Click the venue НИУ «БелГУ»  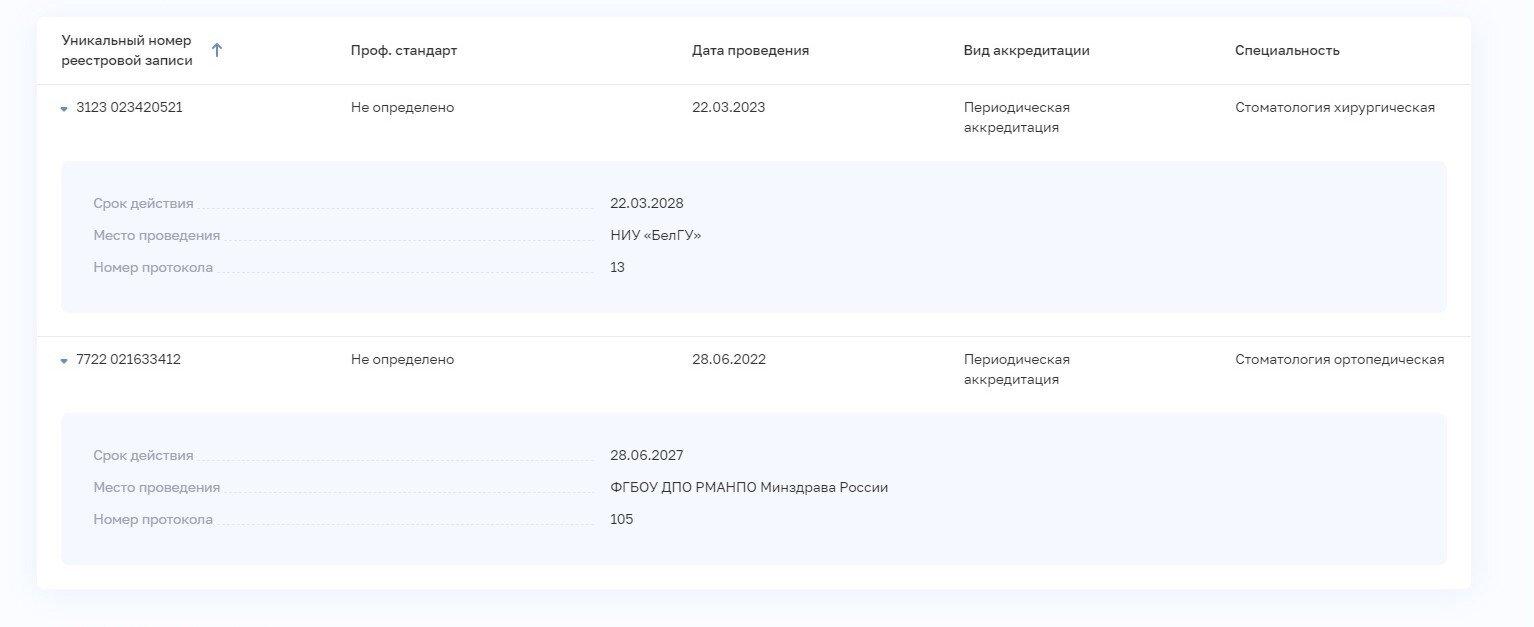click(x=656, y=235)
